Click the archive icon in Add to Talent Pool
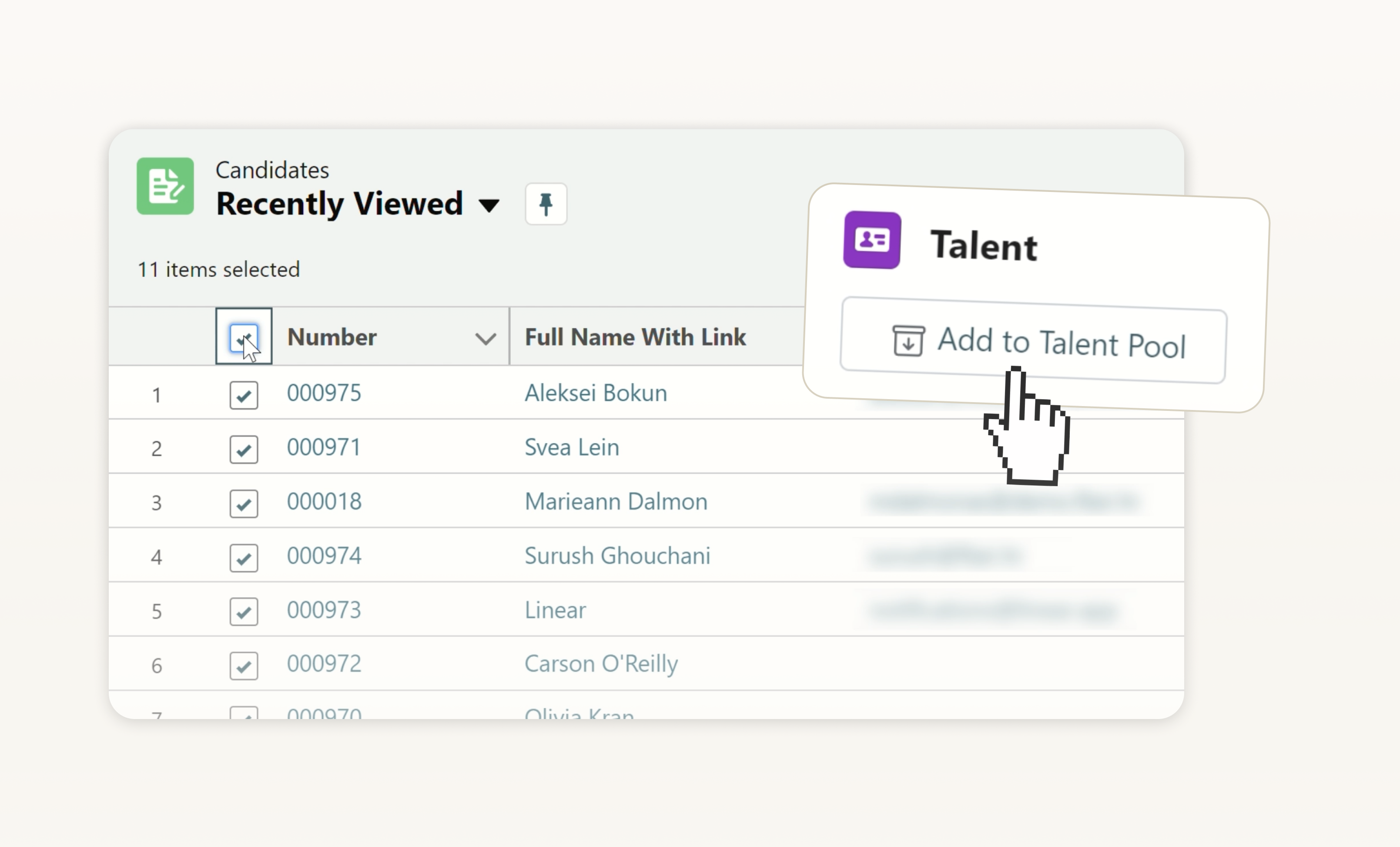This screenshot has width=1400, height=847. tap(908, 340)
